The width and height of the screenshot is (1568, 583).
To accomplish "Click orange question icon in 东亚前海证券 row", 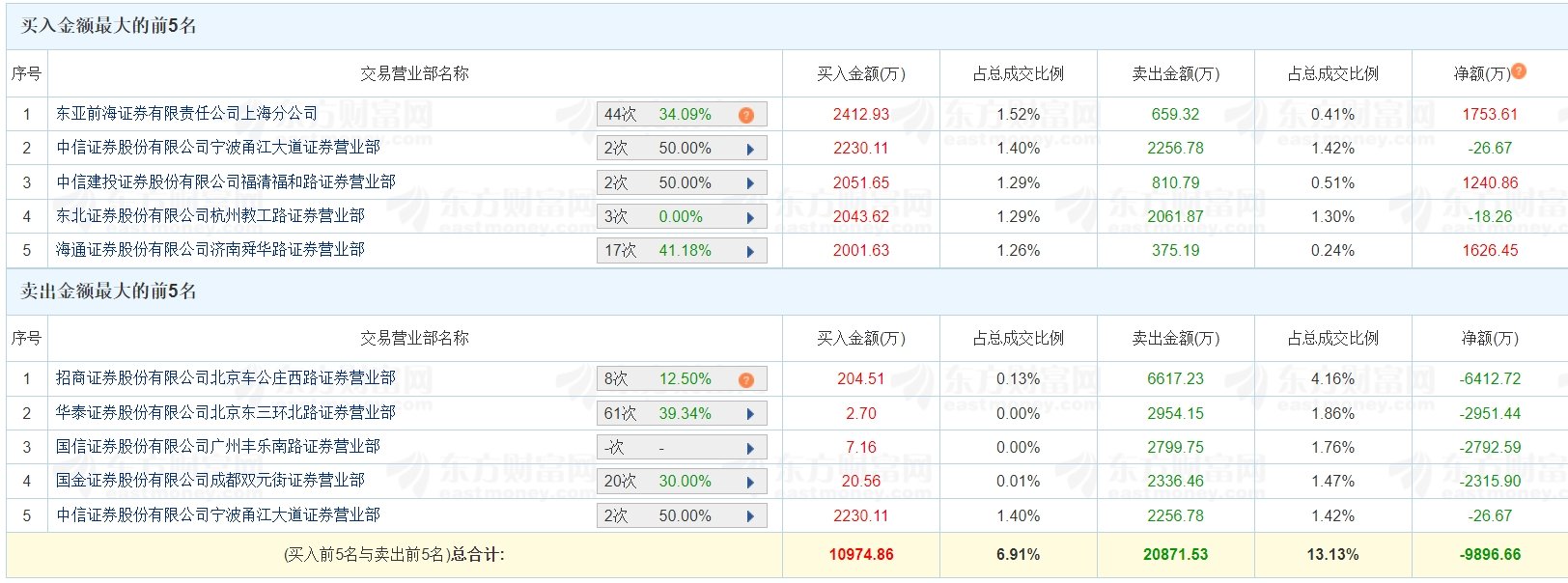I will 745,115.
